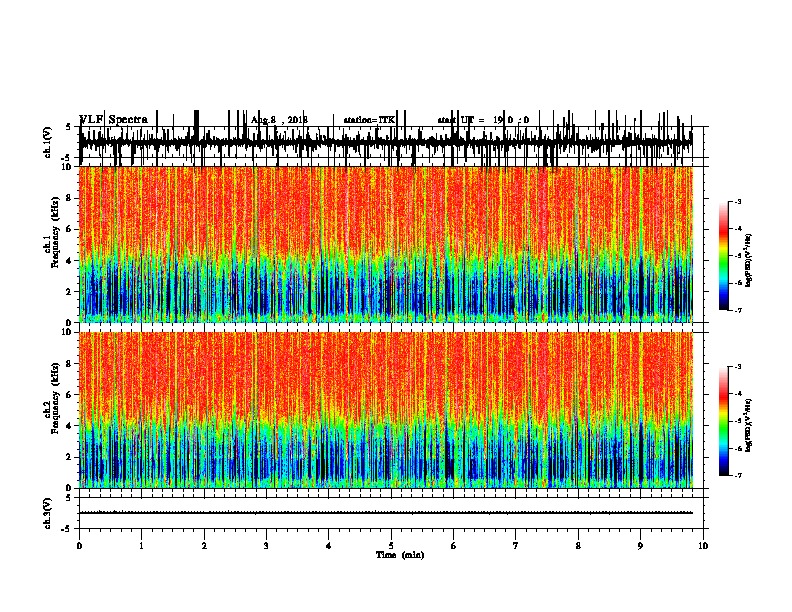This screenshot has width=792, height=612.
Task: Click the ch.1 voltage waveform trace
Action: (x=386, y=142)
